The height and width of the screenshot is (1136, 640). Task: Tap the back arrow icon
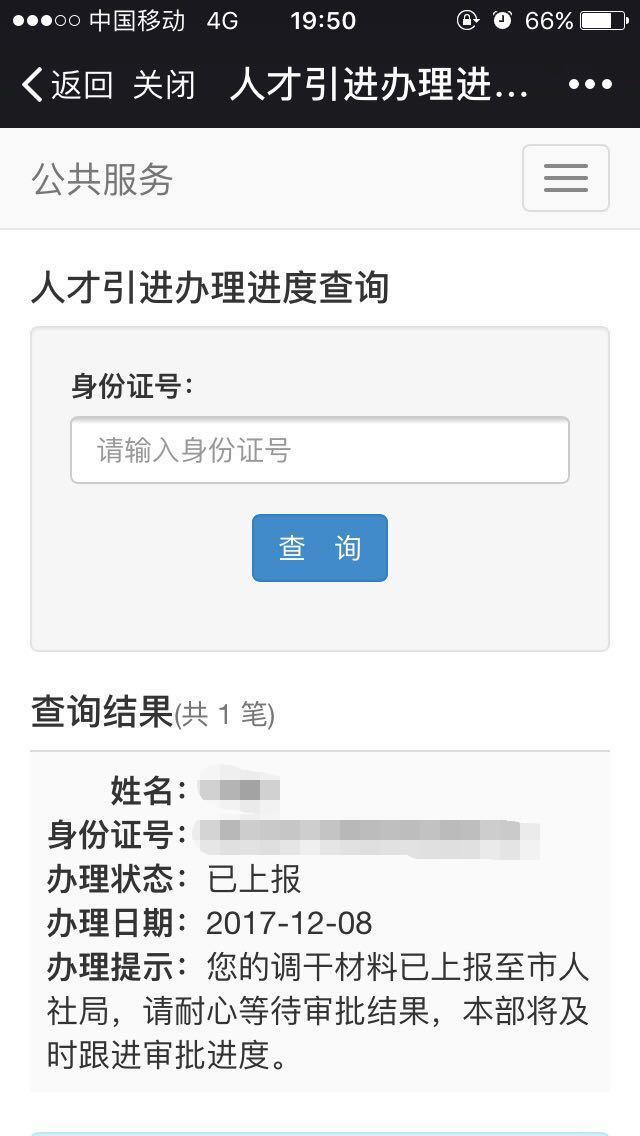tap(33, 85)
